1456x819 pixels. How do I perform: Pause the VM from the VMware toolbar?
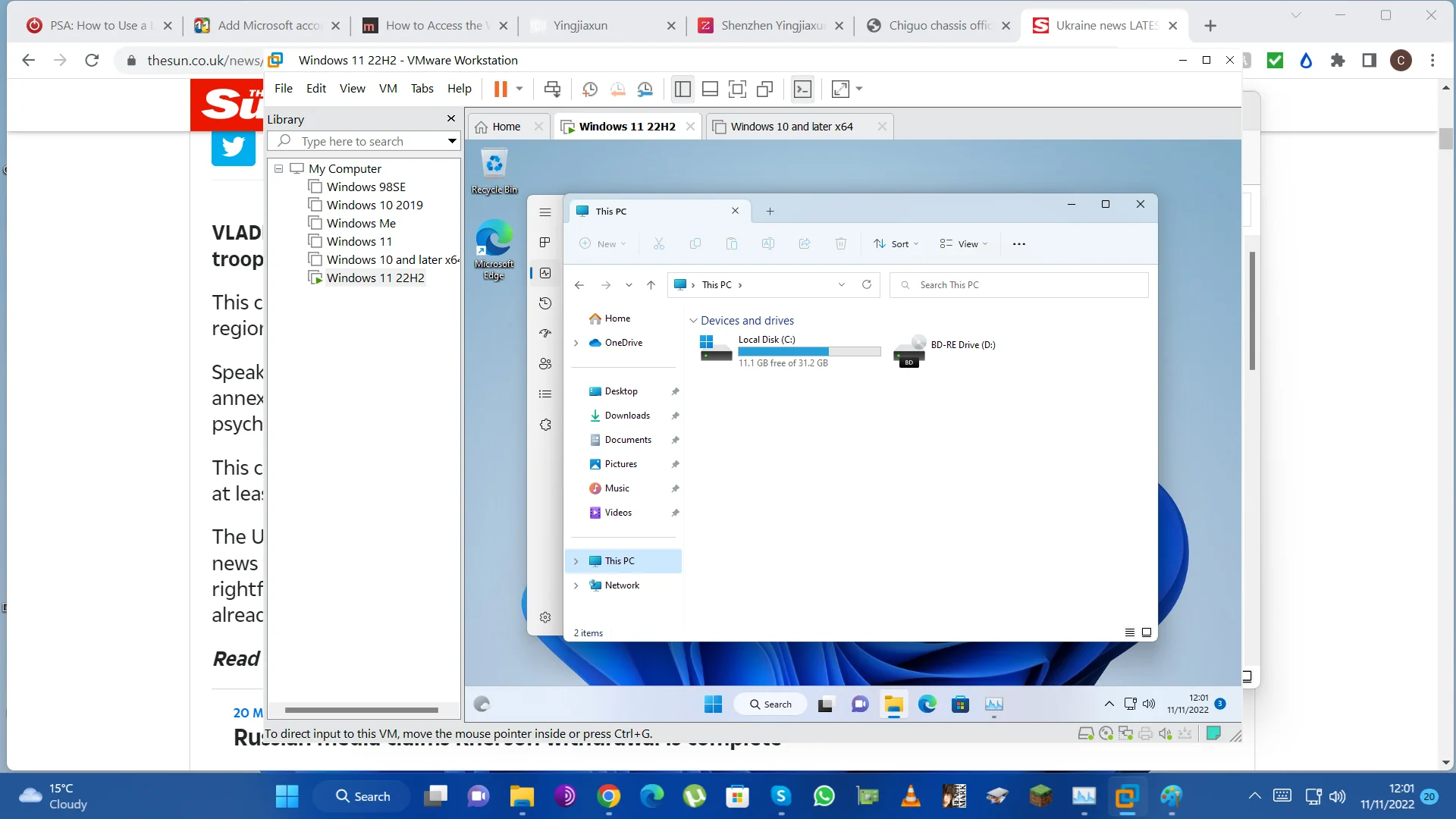500,89
